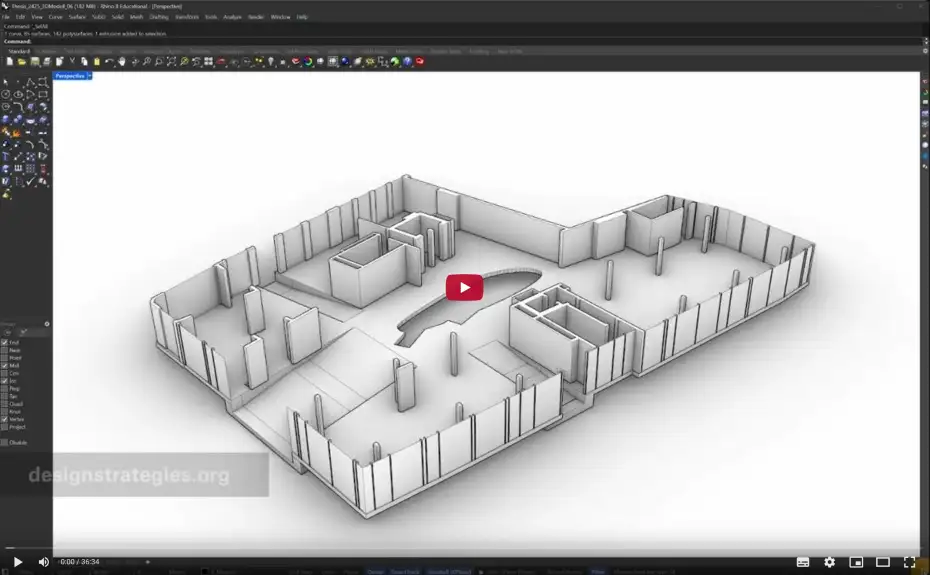
Task: Click the Paste clipboard icon
Action: (x=97, y=61)
